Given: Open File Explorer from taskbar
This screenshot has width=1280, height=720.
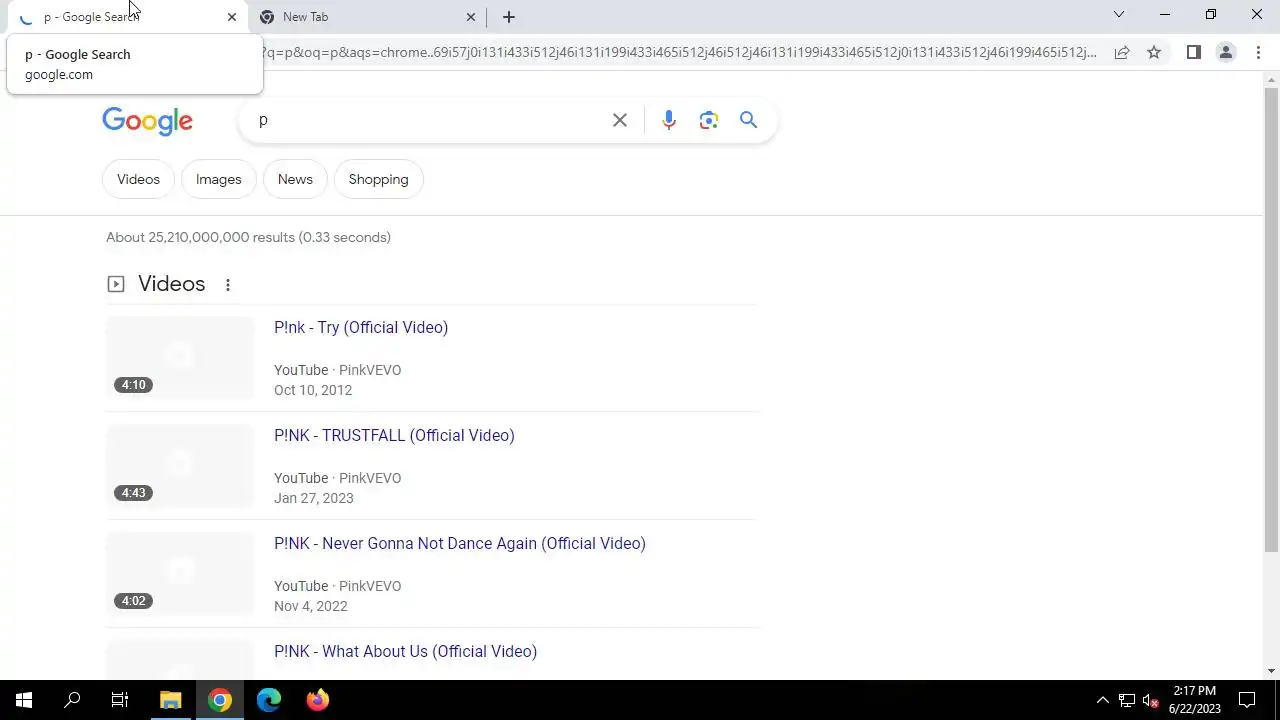Looking at the screenshot, I should click(170, 700).
